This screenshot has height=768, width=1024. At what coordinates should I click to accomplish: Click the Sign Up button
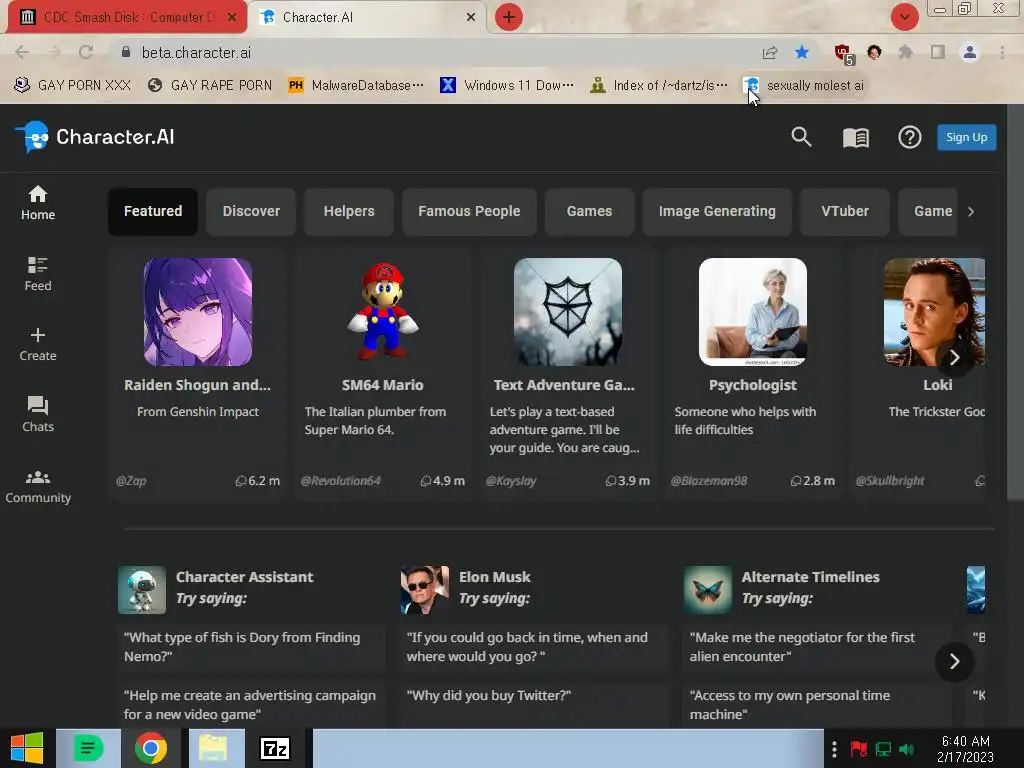pos(966,137)
